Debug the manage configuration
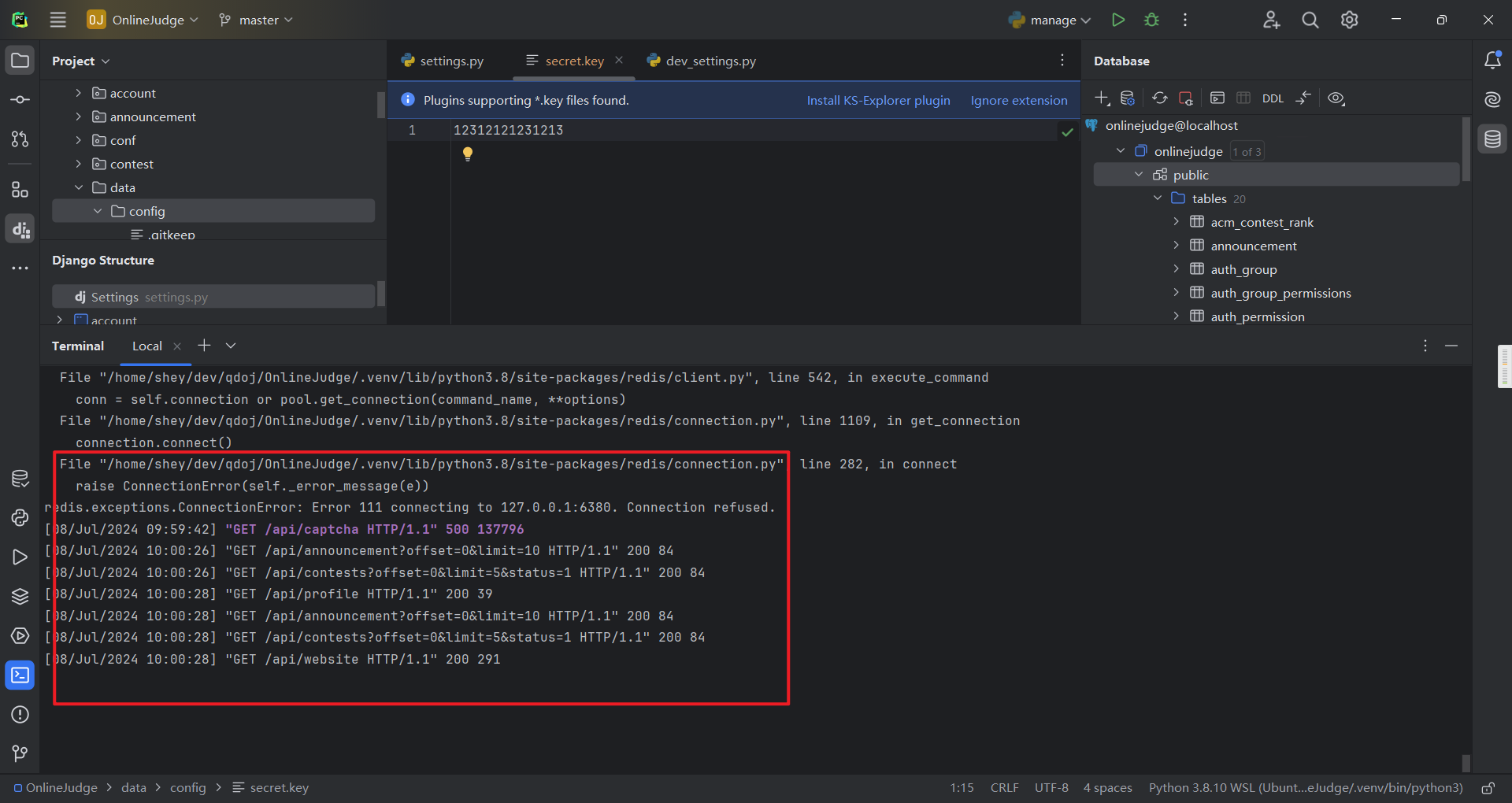The image size is (1512, 803). (x=1151, y=20)
